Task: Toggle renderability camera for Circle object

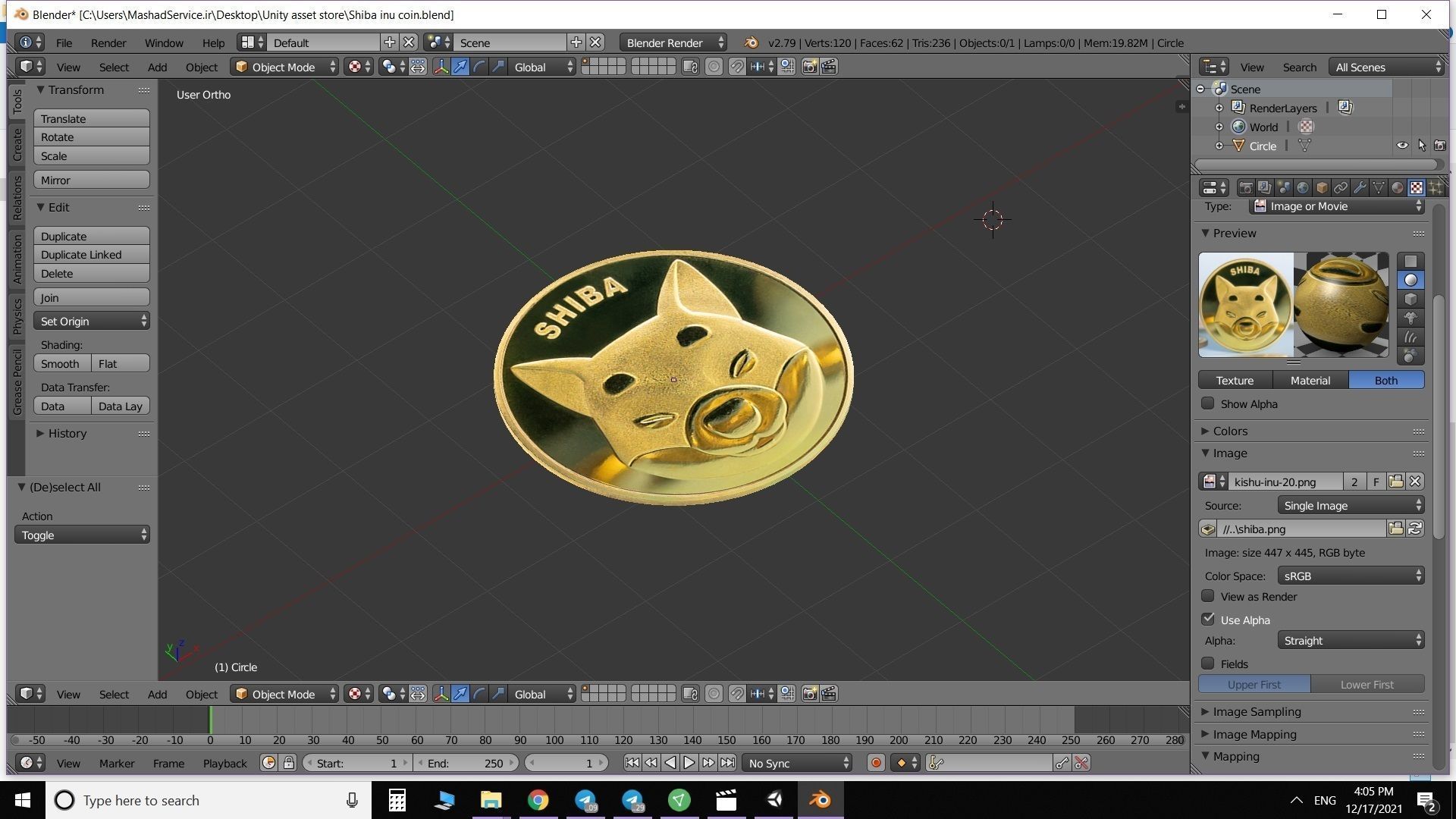Action: [x=1439, y=146]
